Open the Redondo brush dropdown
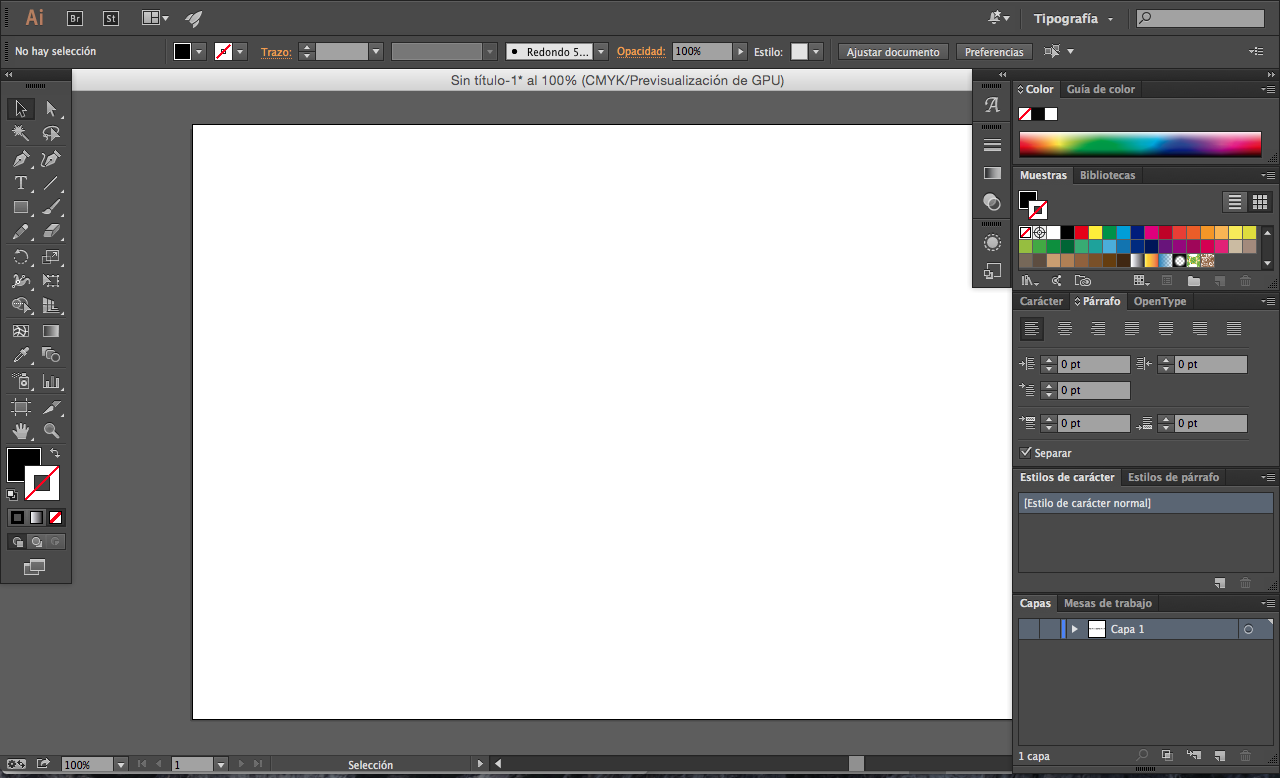 pyautogui.click(x=601, y=51)
